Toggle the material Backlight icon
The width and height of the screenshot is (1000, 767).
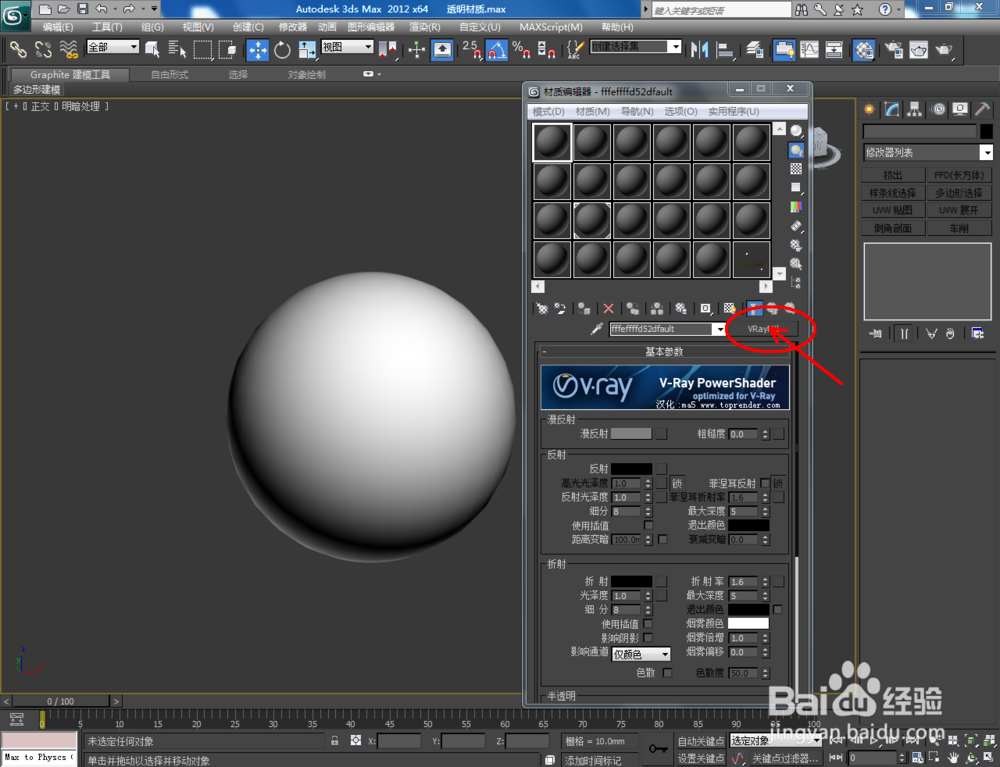click(x=796, y=150)
